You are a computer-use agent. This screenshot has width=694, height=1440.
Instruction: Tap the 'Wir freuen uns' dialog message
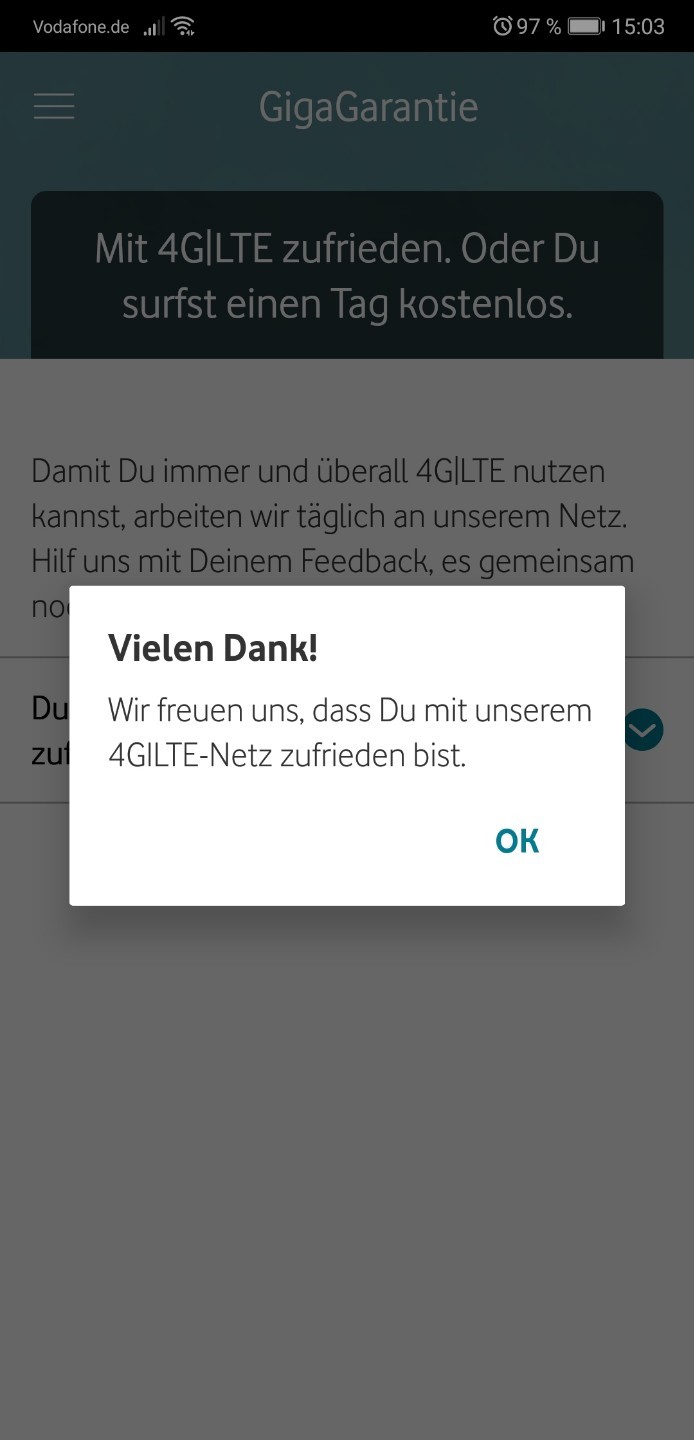(x=350, y=733)
